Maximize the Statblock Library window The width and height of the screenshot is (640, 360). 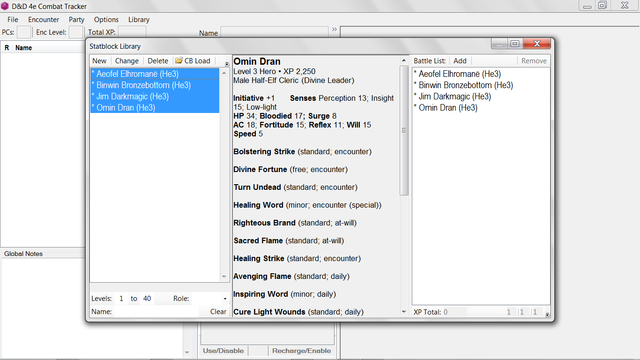coord(514,44)
